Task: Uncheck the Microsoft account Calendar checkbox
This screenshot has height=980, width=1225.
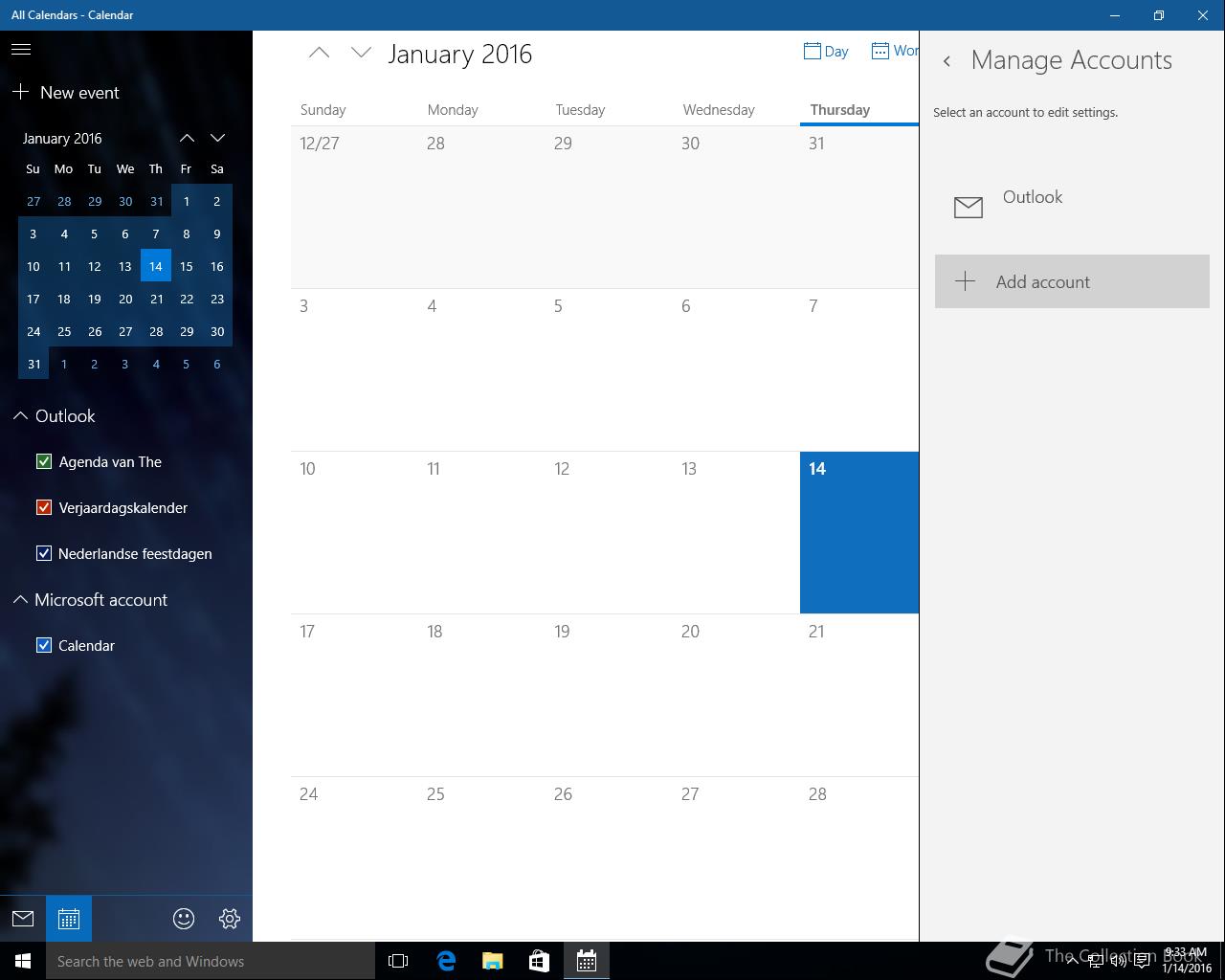Action: pos(43,645)
